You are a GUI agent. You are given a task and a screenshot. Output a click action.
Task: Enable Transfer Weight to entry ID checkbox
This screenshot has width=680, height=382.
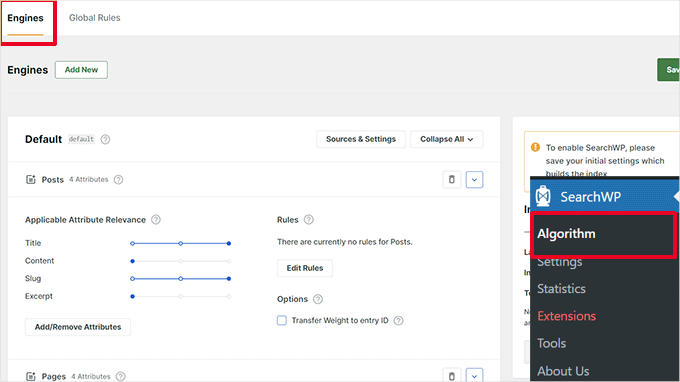[x=282, y=320]
